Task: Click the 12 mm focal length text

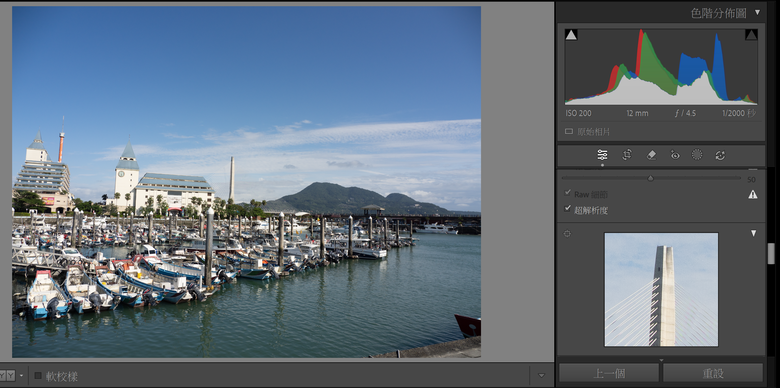Action: point(637,113)
